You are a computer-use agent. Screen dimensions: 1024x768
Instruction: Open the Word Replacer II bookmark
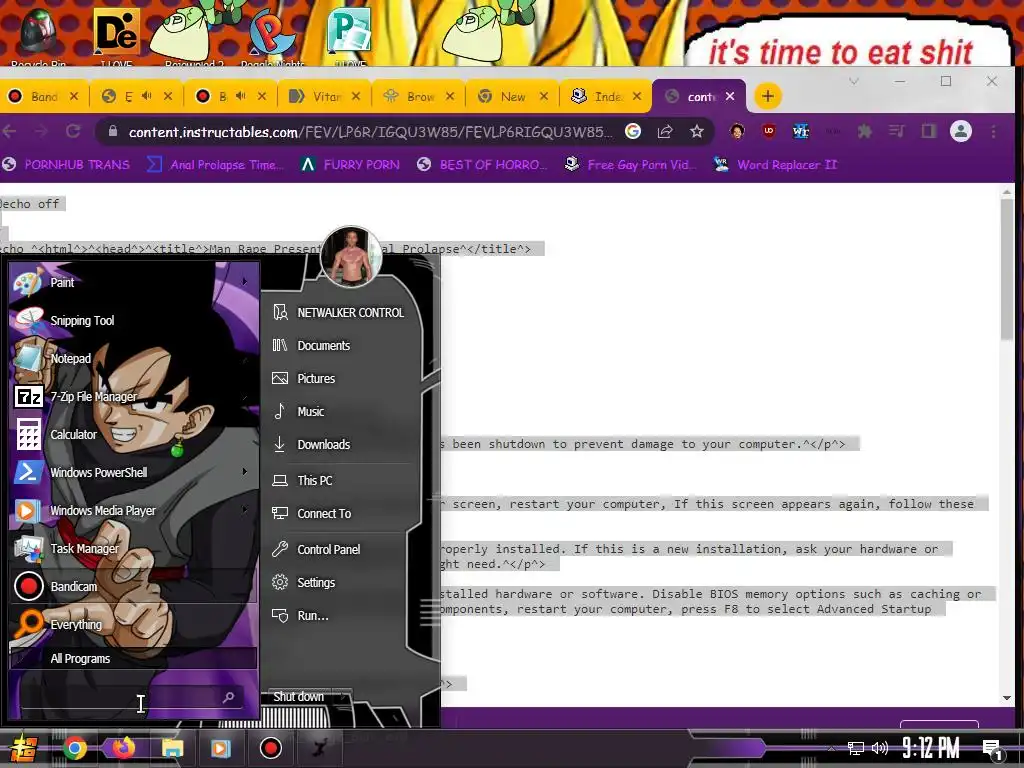point(775,165)
